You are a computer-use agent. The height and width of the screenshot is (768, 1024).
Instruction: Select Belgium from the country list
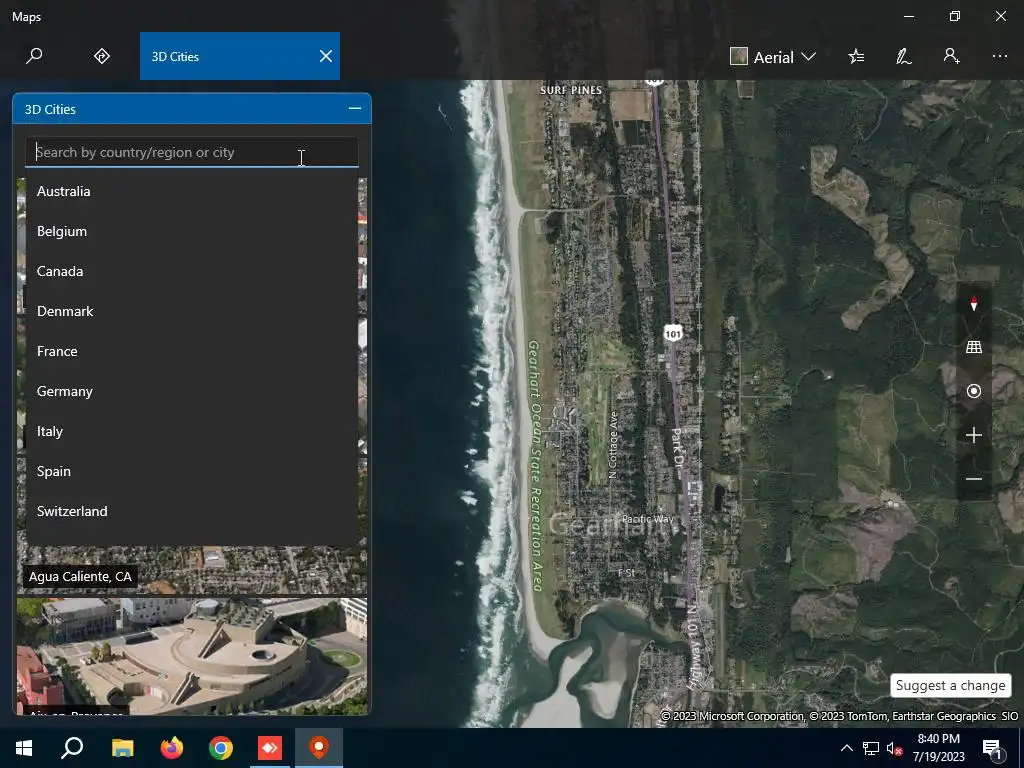pos(192,231)
